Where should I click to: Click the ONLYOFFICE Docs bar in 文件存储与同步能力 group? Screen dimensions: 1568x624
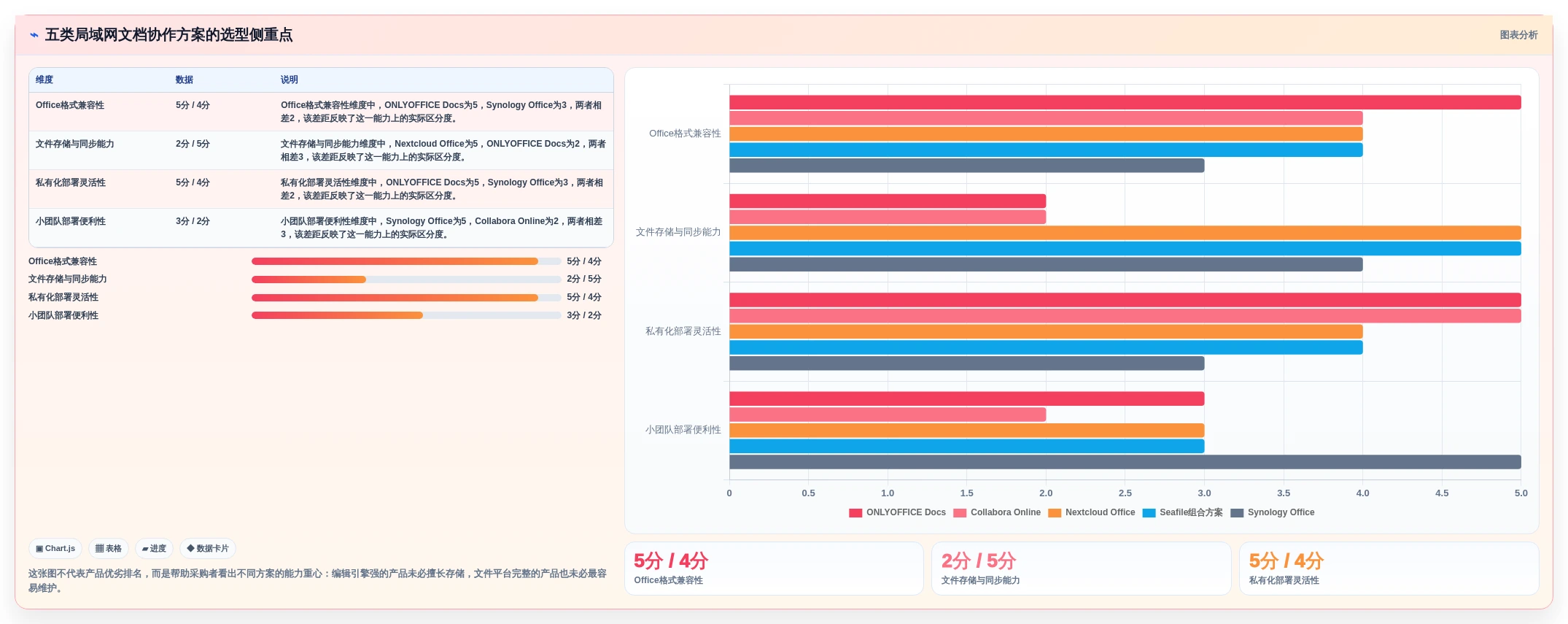[888, 201]
